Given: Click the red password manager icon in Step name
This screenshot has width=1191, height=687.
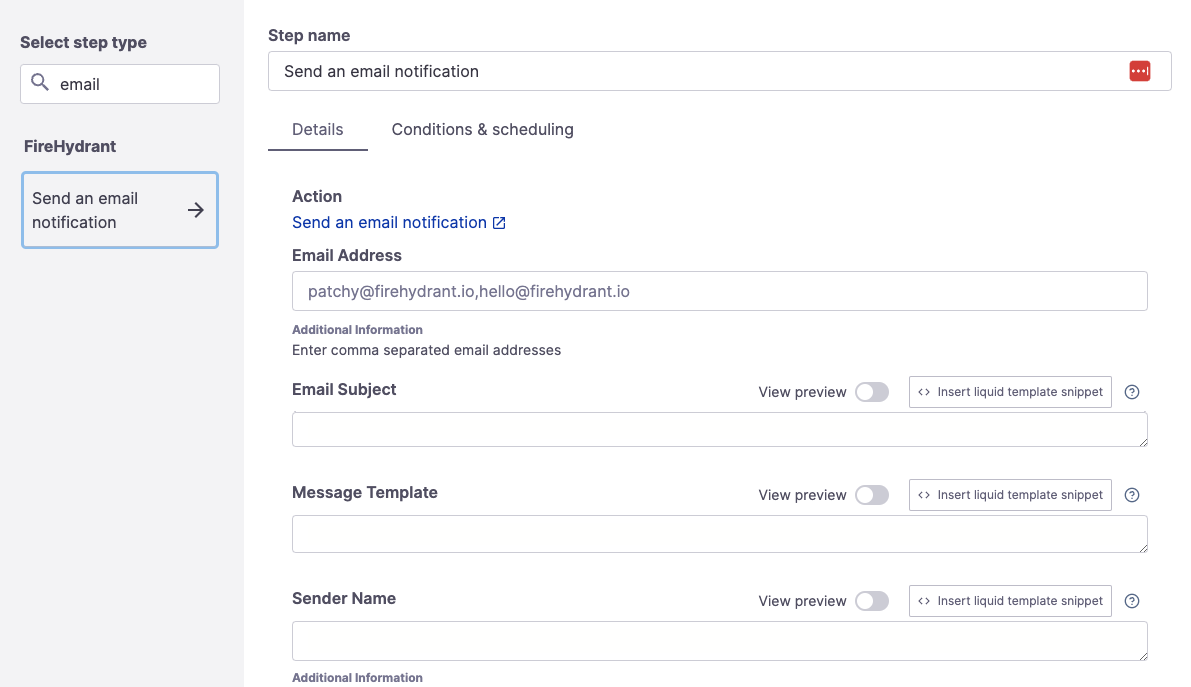Looking at the screenshot, I should (1139, 71).
